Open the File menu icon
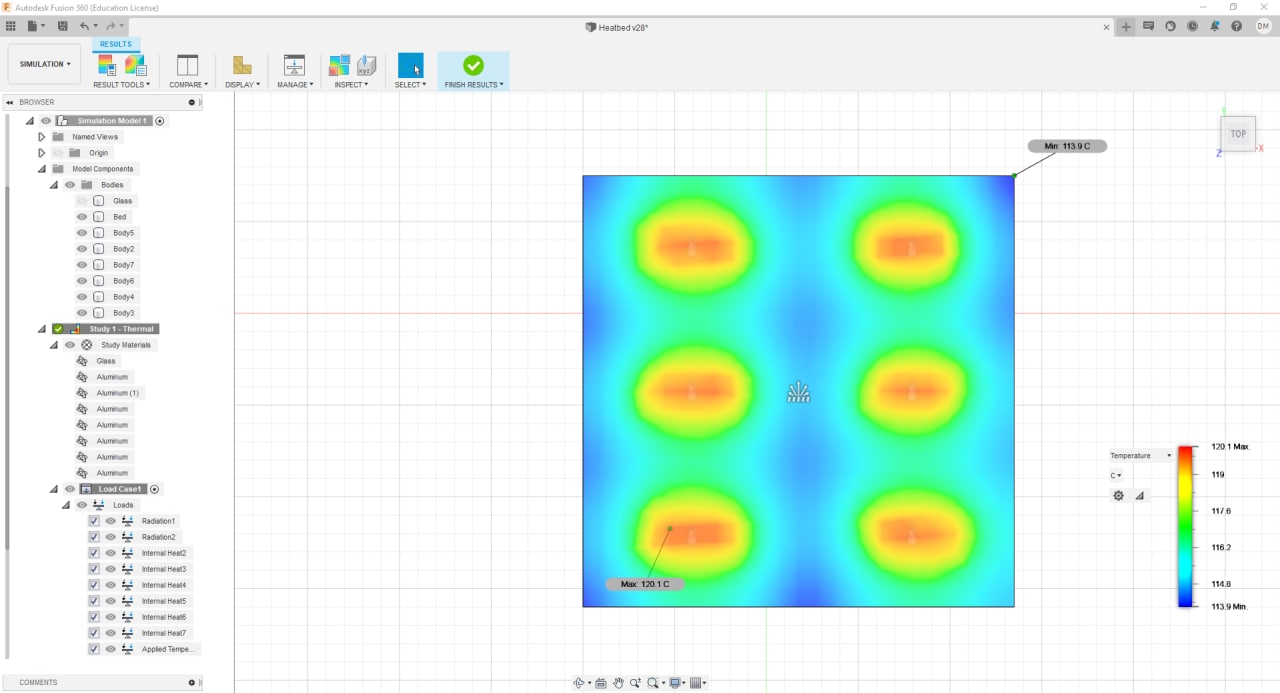 35,26
